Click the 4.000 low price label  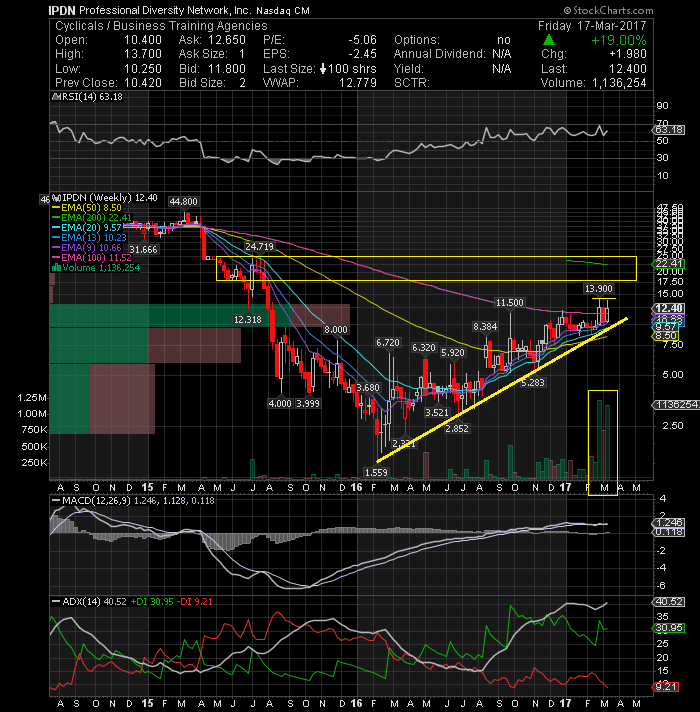[280, 403]
